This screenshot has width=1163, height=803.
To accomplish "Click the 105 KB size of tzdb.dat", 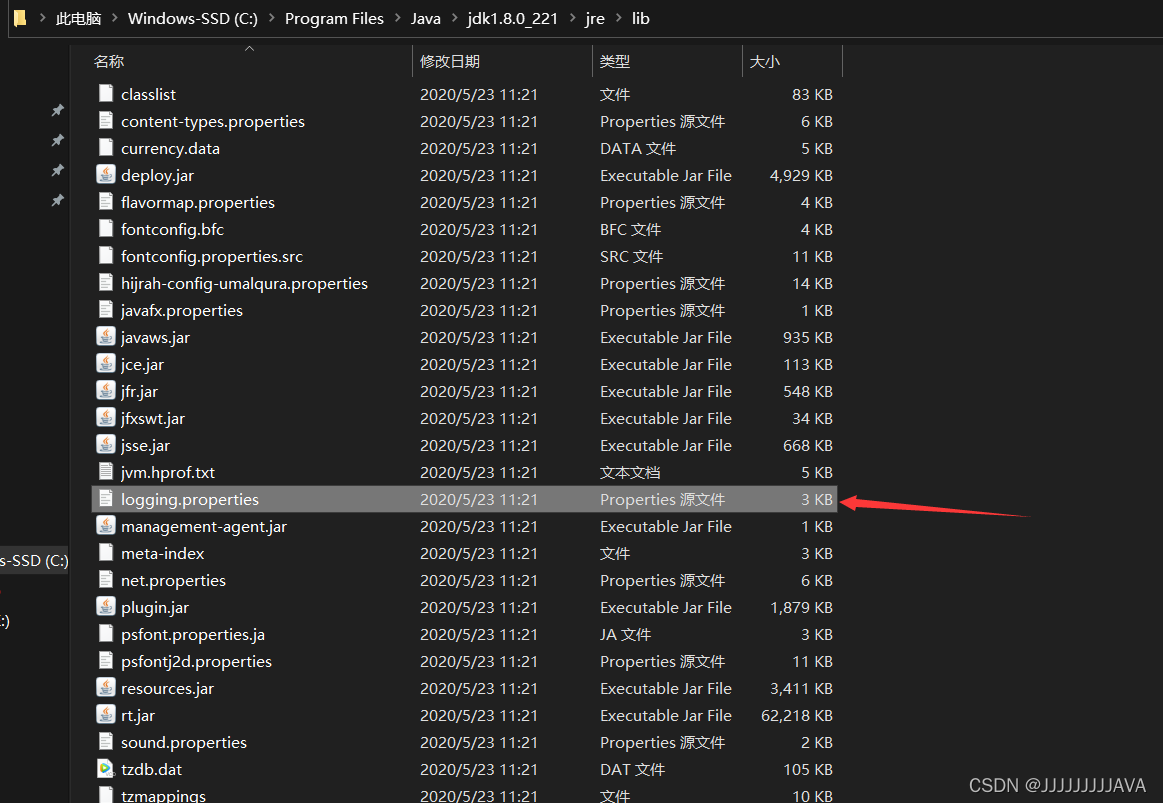I will tap(808, 770).
